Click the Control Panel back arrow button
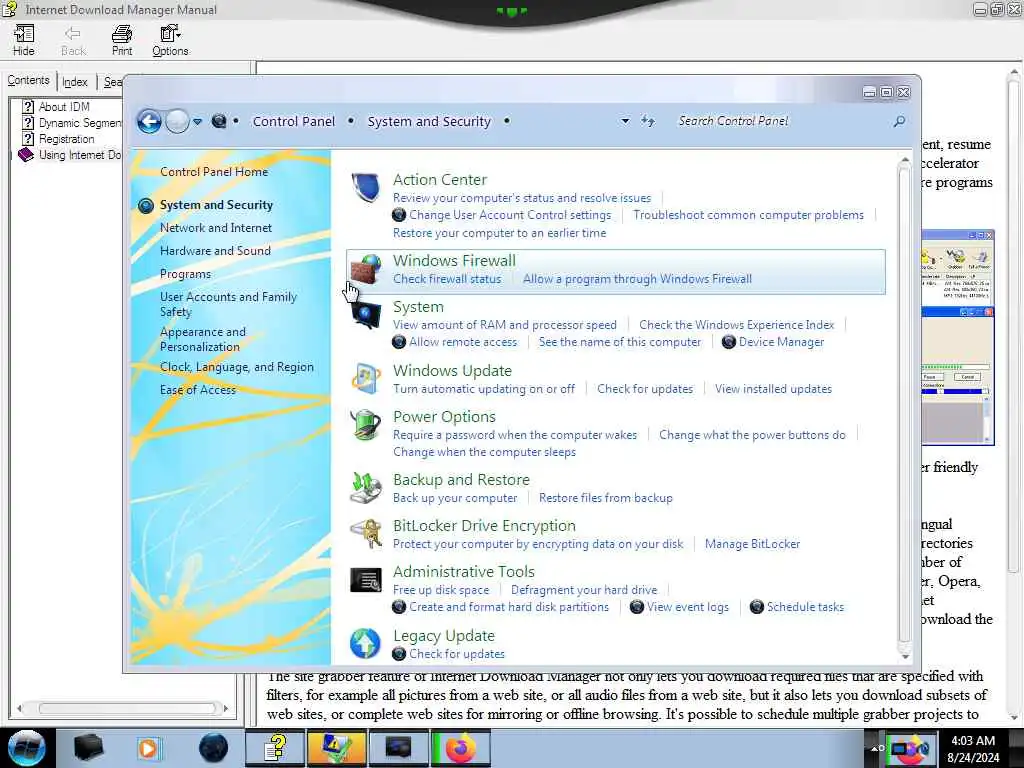Viewport: 1024px width, 768px height. pos(149,121)
